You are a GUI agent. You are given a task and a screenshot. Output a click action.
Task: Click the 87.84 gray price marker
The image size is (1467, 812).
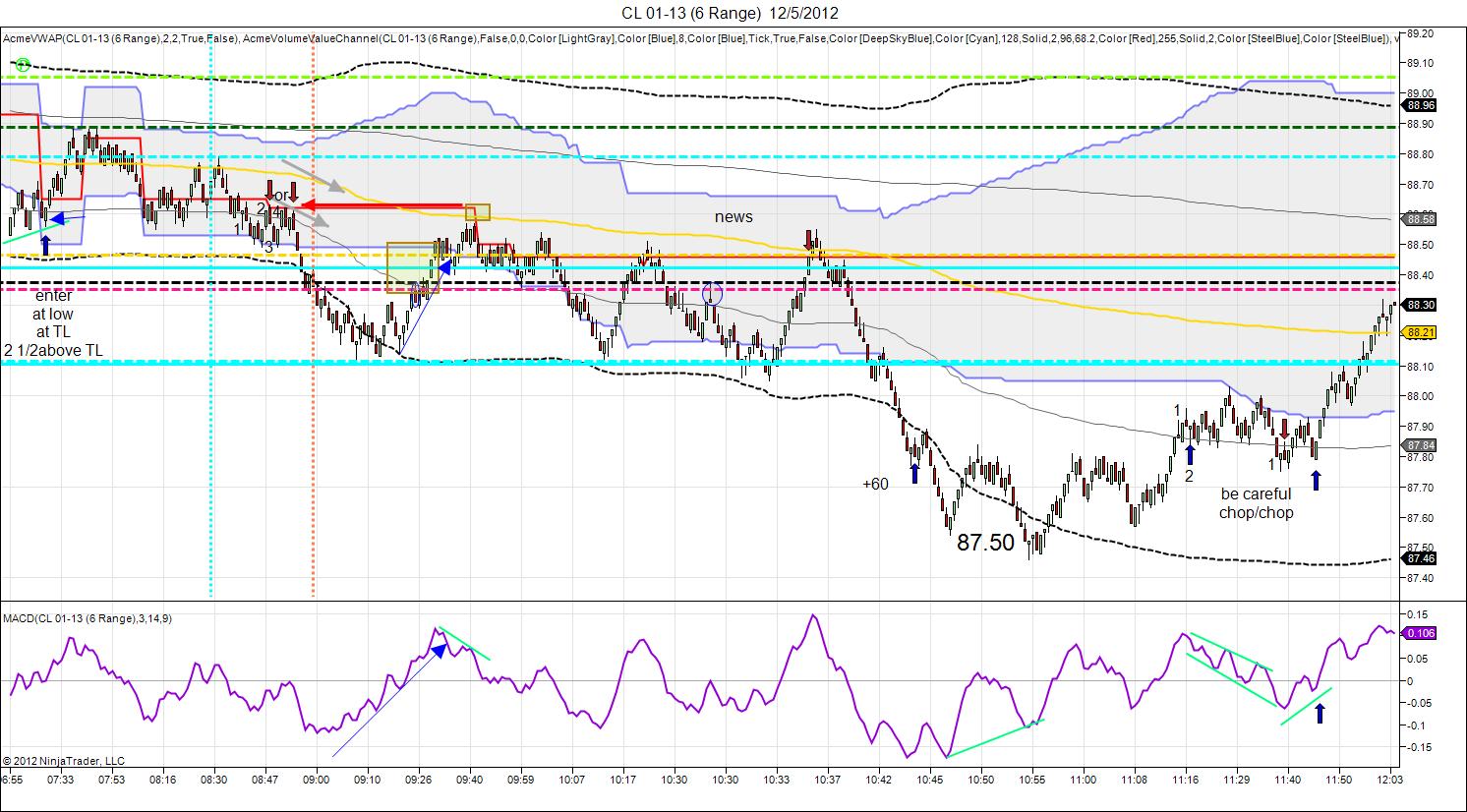(x=1421, y=444)
